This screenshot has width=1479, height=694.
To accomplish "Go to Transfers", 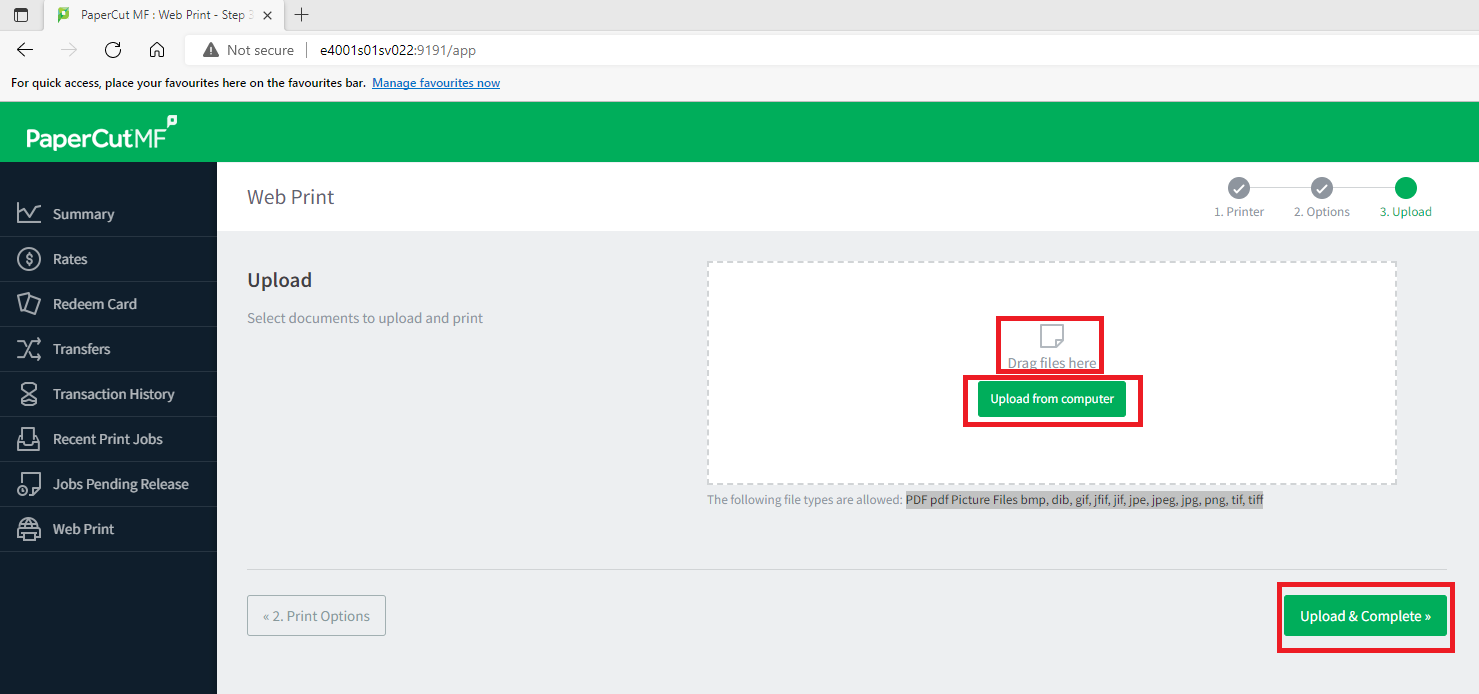I will pyautogui.click(x=108, y=349).
